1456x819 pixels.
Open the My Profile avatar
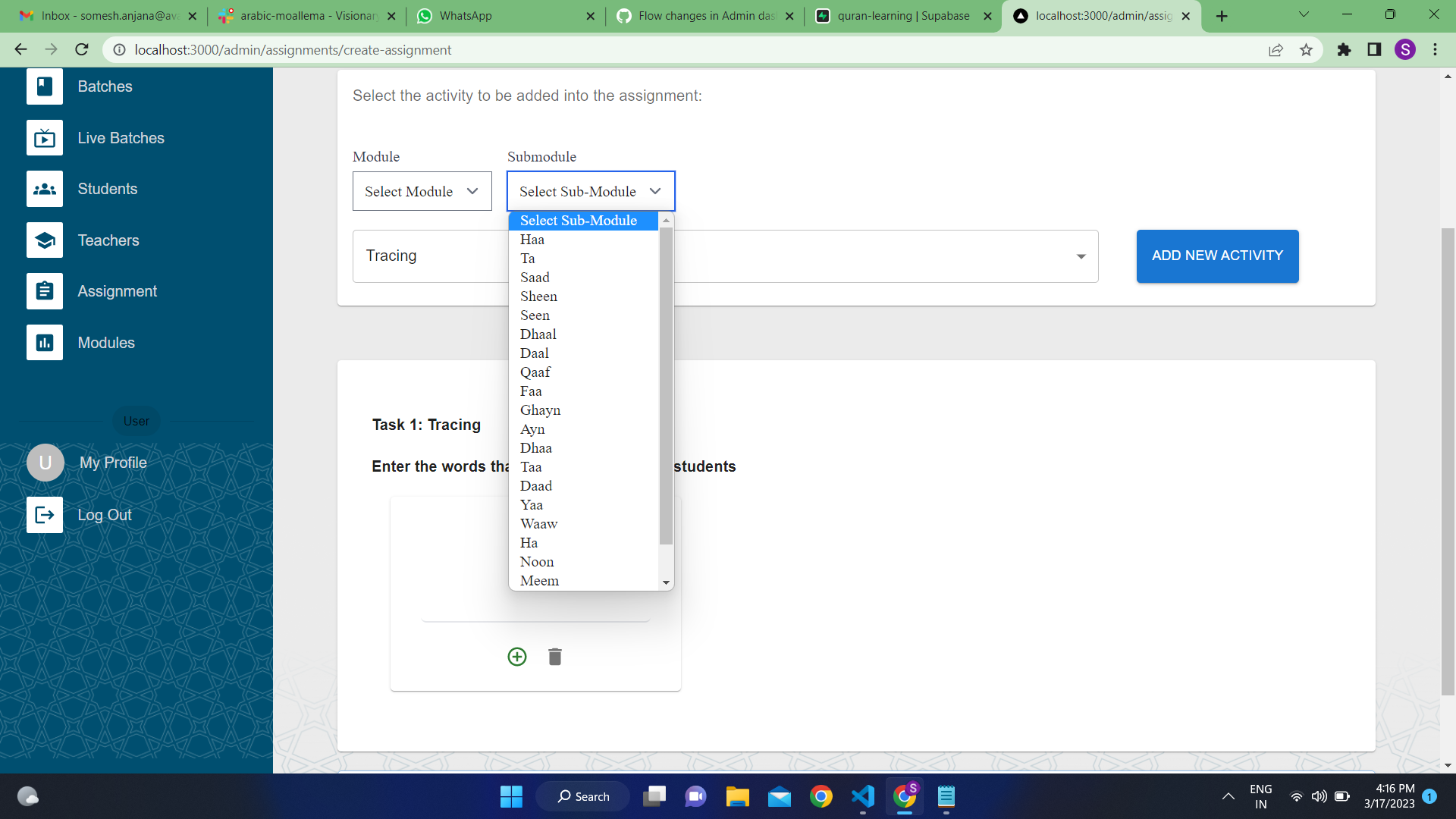click(45, 462)
